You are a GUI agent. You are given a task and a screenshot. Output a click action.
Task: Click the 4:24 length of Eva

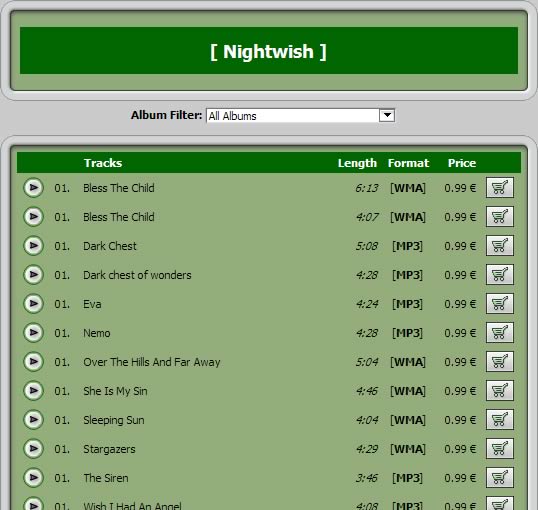click(x=367, y=304)
